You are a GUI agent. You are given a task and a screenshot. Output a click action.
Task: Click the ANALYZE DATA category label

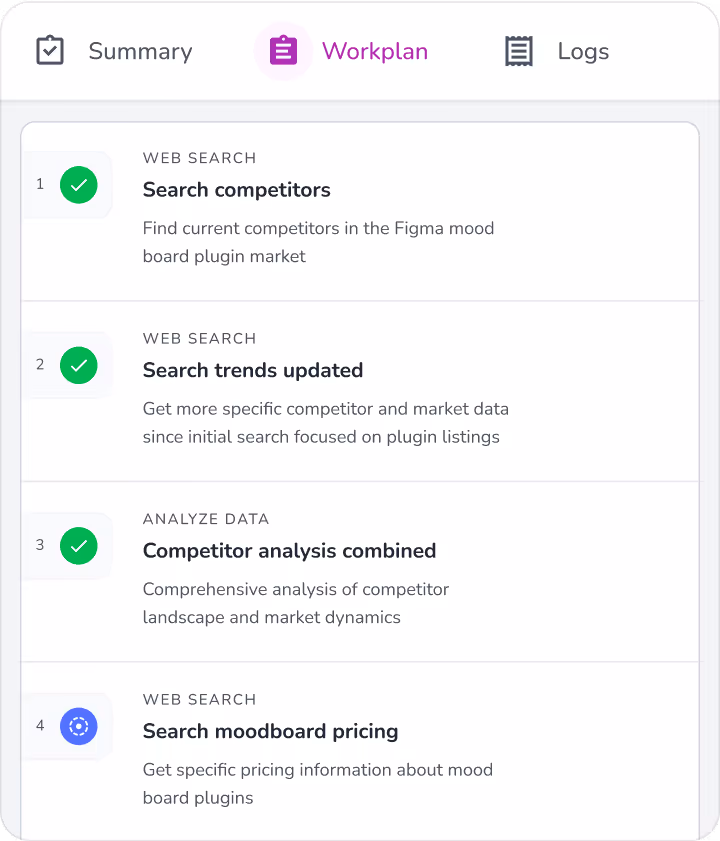pyautogui.click(x=206, y=519)
